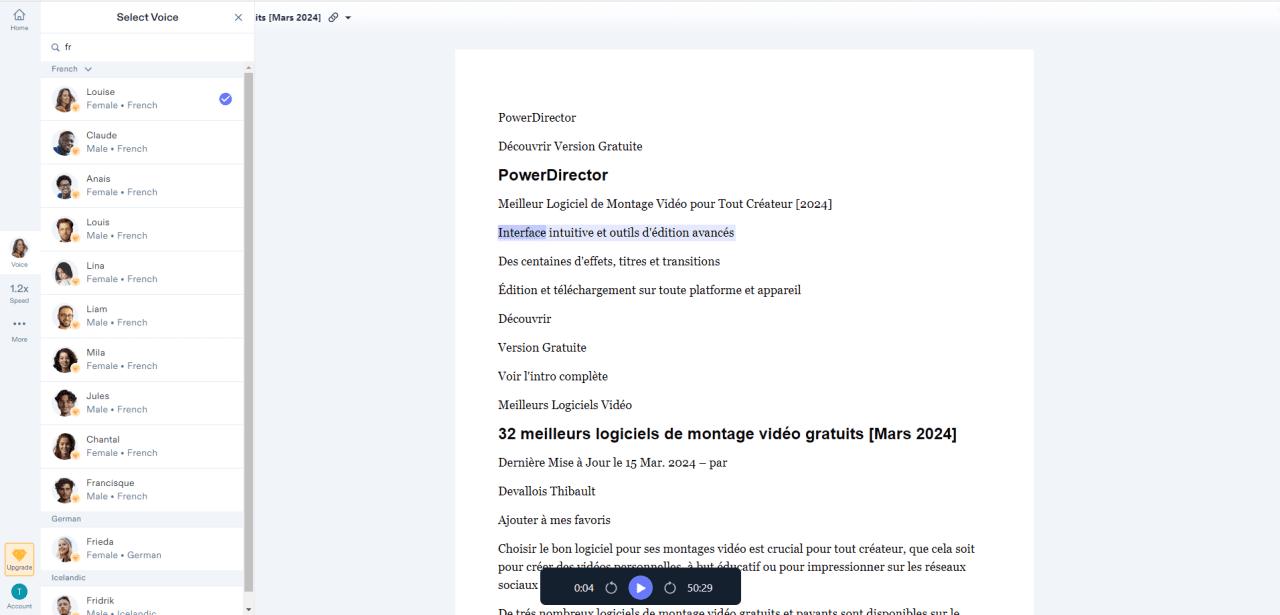Image resolution: width=1280 pixels, height=615 pixels.
Task: Click the 50:29 total duration
Action: [x=700, y=588]
